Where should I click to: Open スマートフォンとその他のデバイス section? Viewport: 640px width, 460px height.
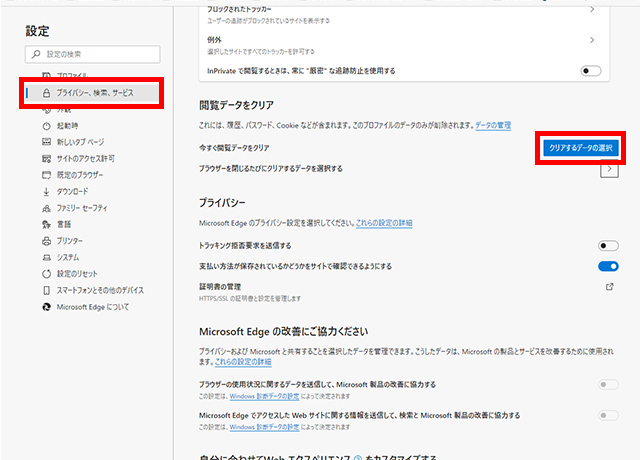click(x=92, y=290)
